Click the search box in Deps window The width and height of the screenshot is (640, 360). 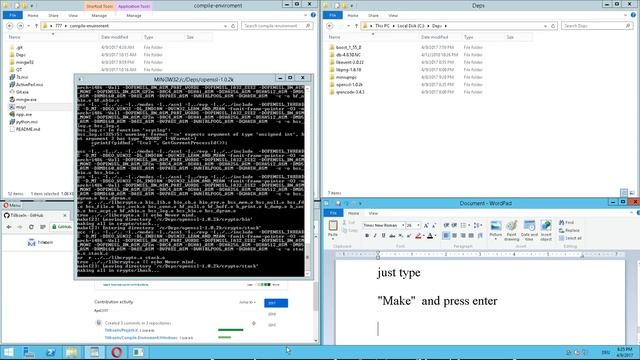[597, 26]
